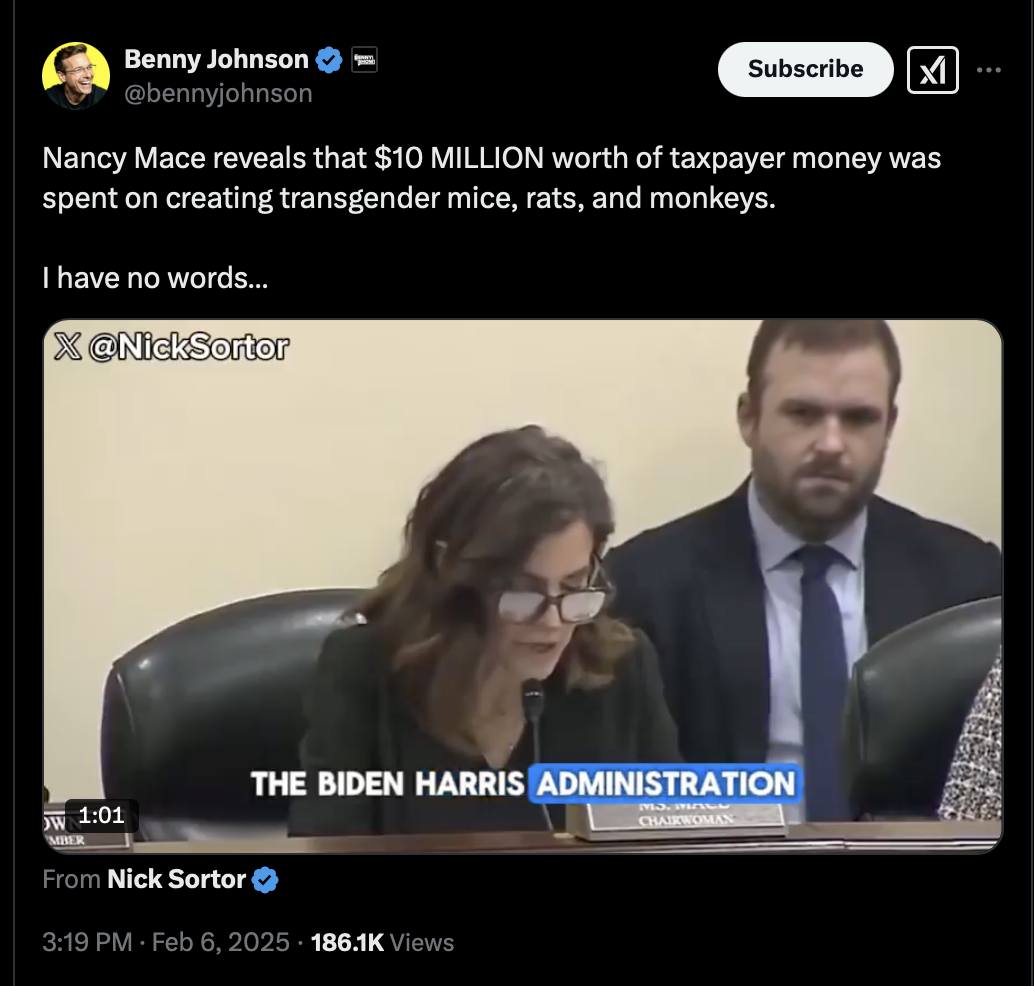The image size is (1034, 986).
Task: Play the Nancy Mace hearing video
Action: [523, 586]
